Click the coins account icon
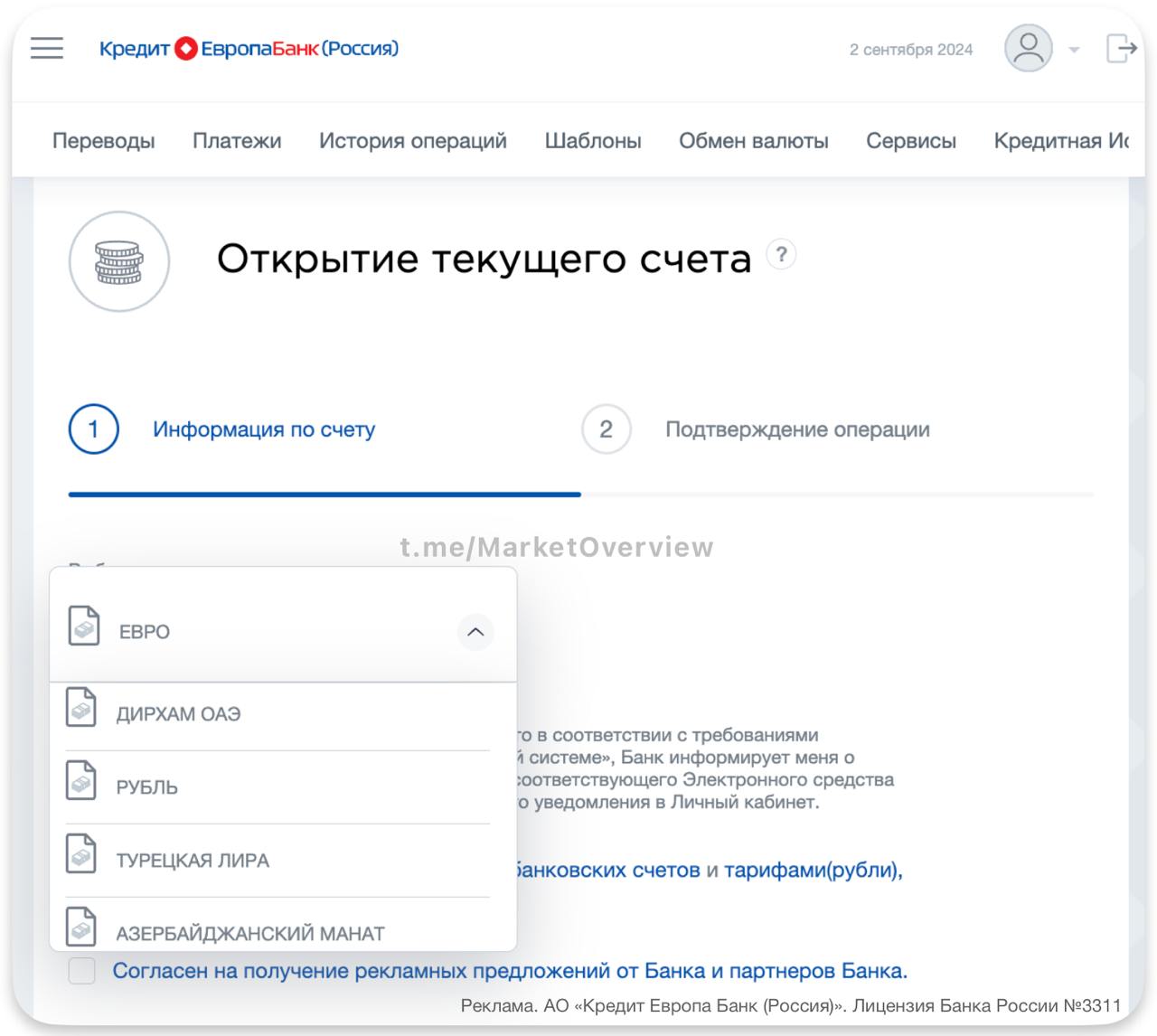The image size is (1157, 1036). coord(119,262)
